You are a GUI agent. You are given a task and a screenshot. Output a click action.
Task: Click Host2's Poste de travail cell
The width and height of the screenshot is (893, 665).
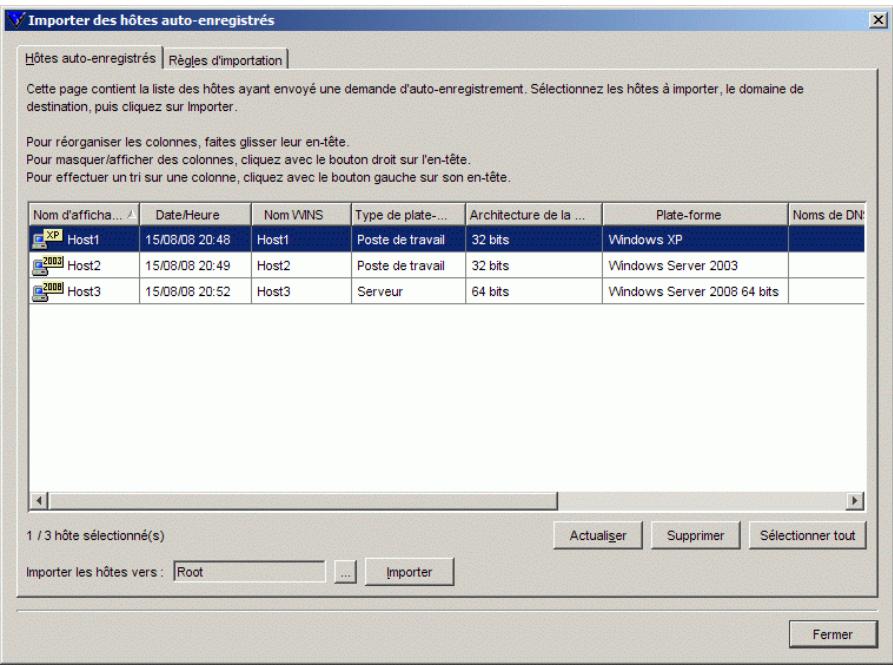(x=408, y=265)
